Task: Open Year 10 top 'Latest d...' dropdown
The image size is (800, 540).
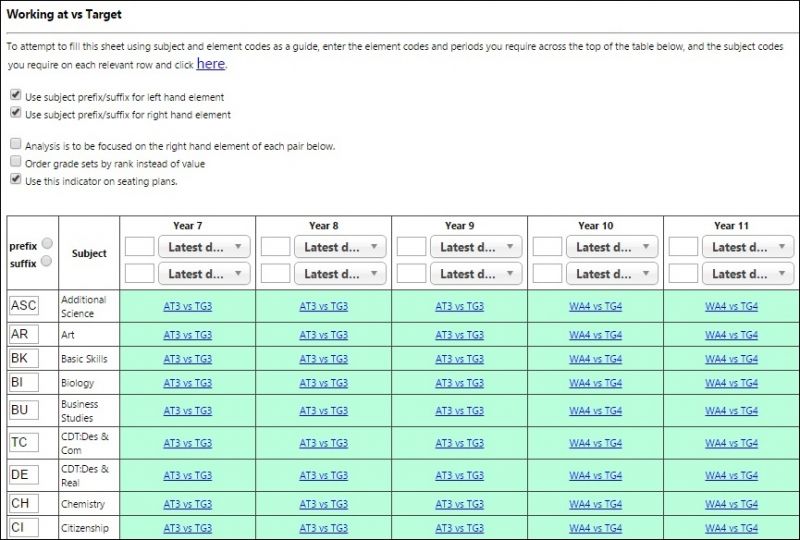Action: pyautogui.click(x=612, y=247)
